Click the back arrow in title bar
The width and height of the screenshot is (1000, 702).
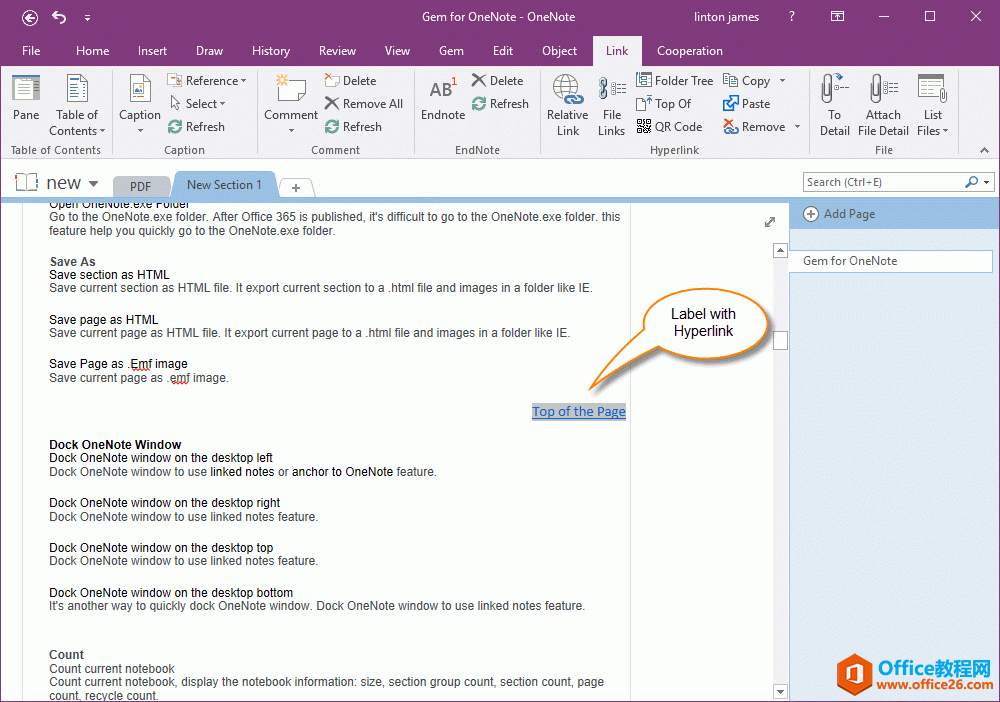click(30, 17)
